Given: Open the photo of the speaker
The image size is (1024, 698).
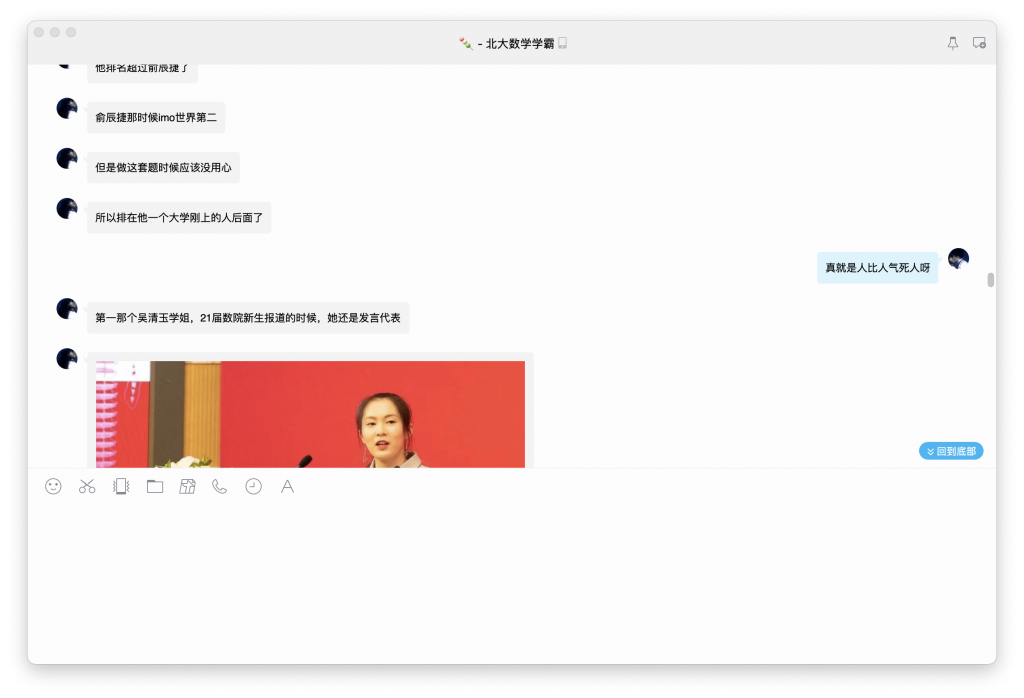Looking at the screenshot, I should [310, 415].
